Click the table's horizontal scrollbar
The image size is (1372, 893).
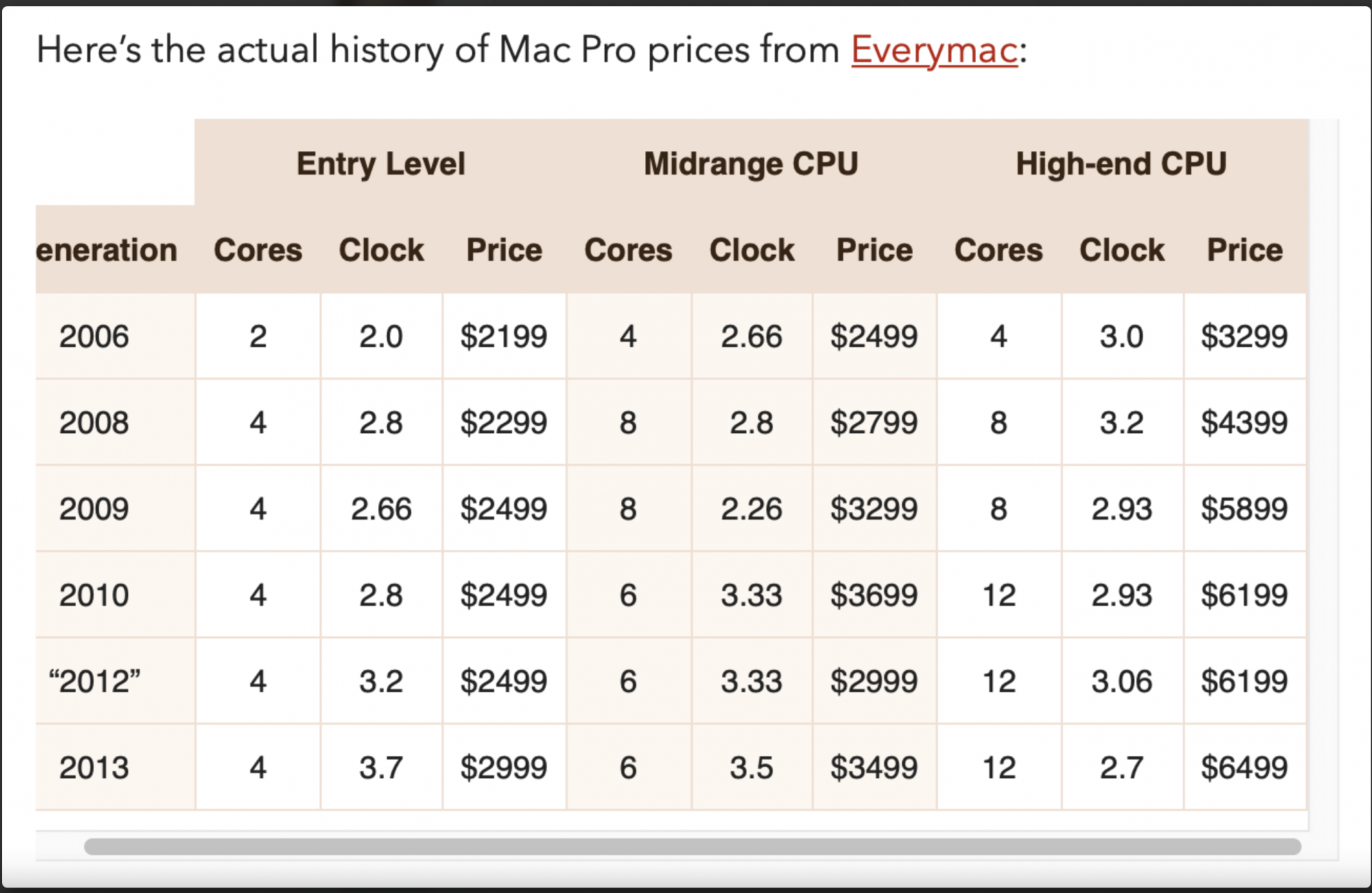tap(691, 846)
